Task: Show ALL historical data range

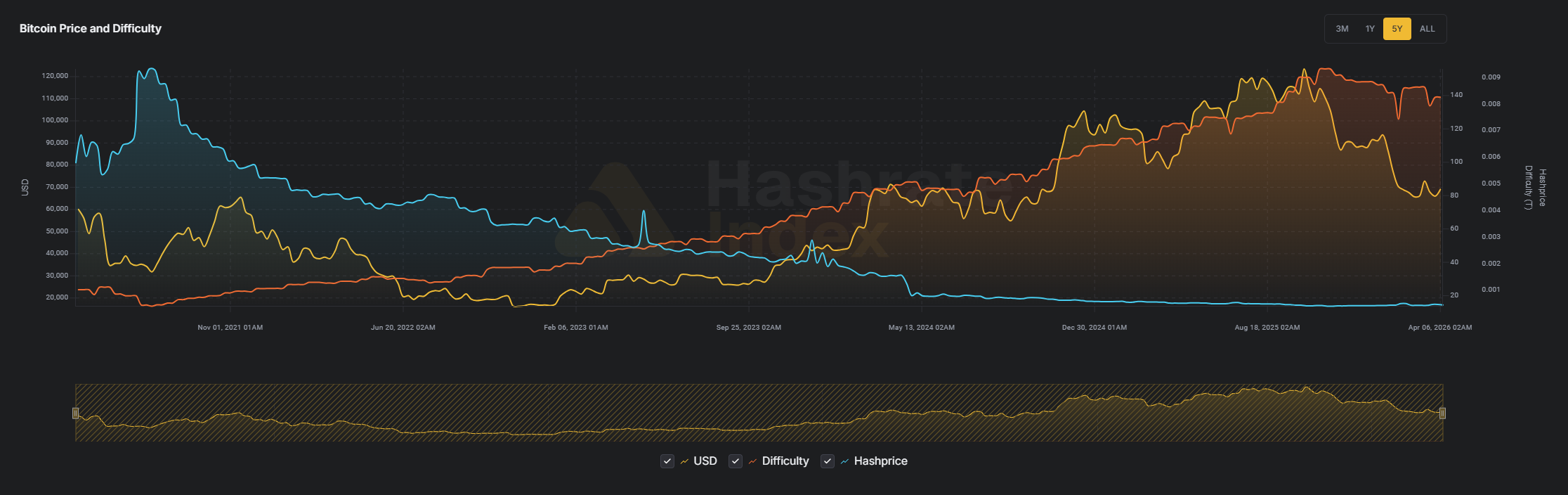Action: (x=1427, y=29)
